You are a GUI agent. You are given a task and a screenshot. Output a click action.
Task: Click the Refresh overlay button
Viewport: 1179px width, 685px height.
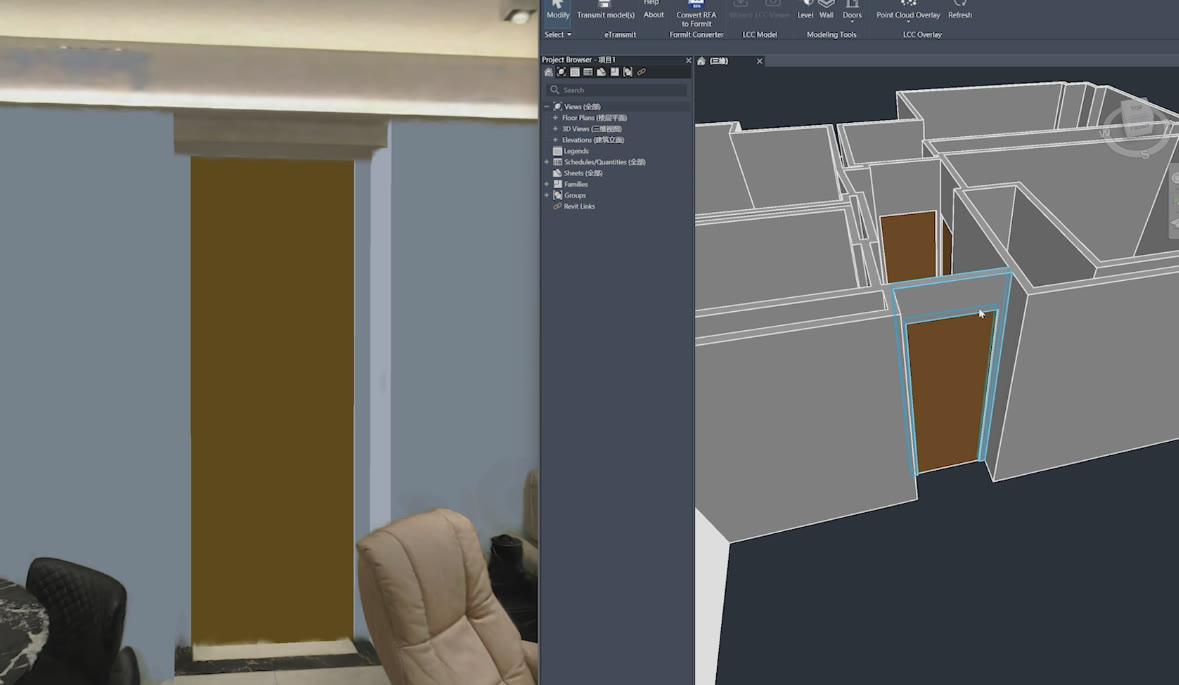click(959, 11)
